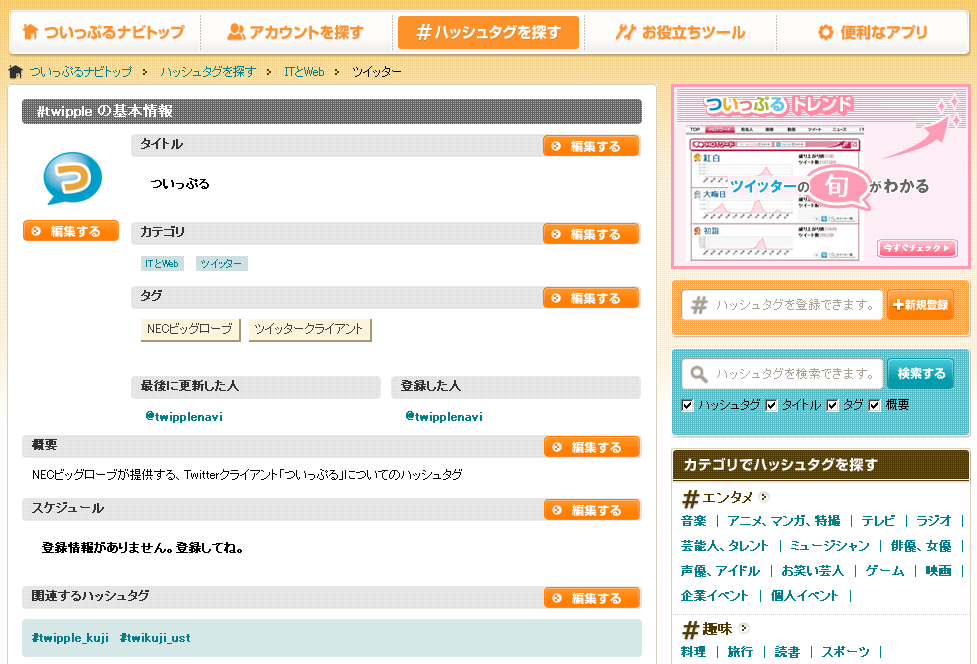The height and width of the screenshot is (664, 977).
Task: Click magnifier icon in search field
Action: tap(699, 374)
